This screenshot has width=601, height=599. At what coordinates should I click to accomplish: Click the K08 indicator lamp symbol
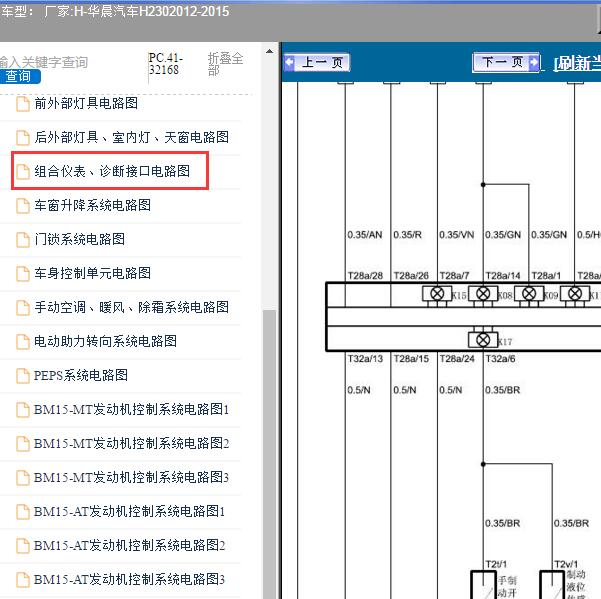point(483,294)
